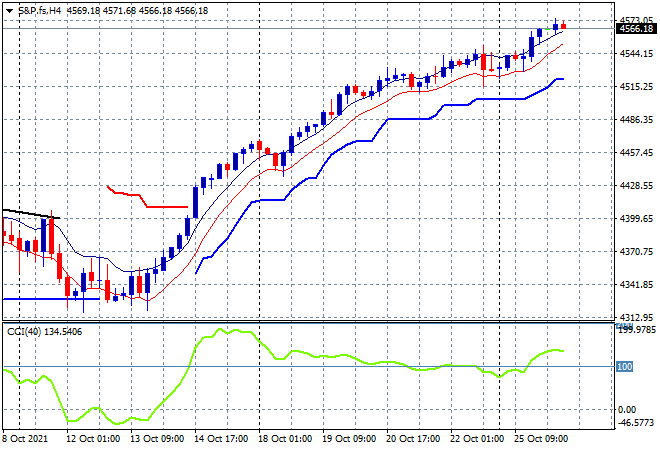The image size is (660, 450).
Task: Click the 19 Oct 09:00 time label
Action: point(349,439)
